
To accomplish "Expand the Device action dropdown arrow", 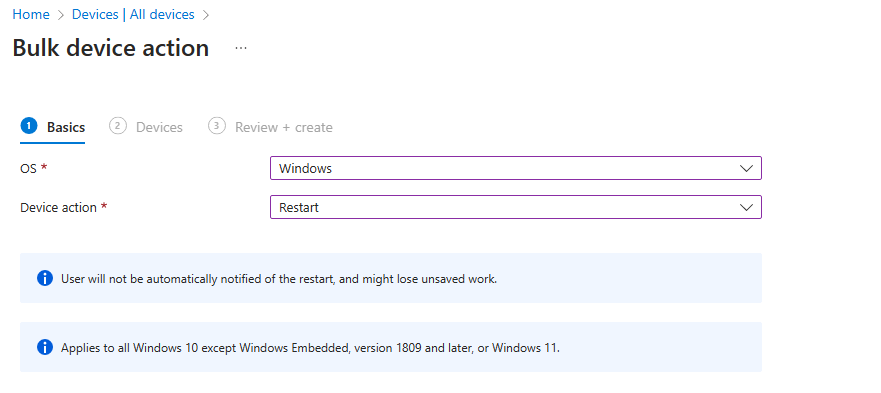I will pos(747,207).
